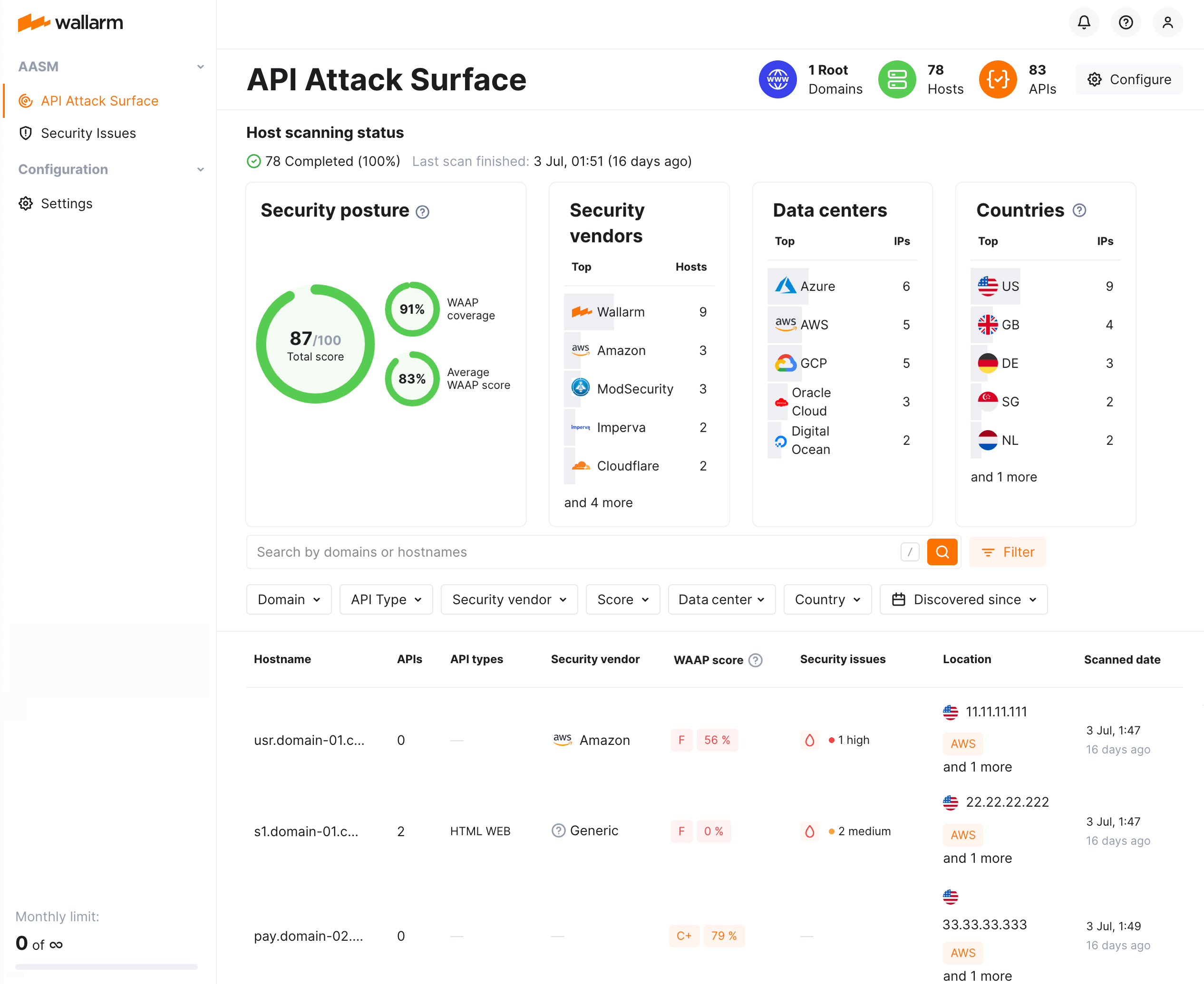Screen dimensions: 1204x984
Task: Switch to the Security Issues page
Action: point(88,133)
